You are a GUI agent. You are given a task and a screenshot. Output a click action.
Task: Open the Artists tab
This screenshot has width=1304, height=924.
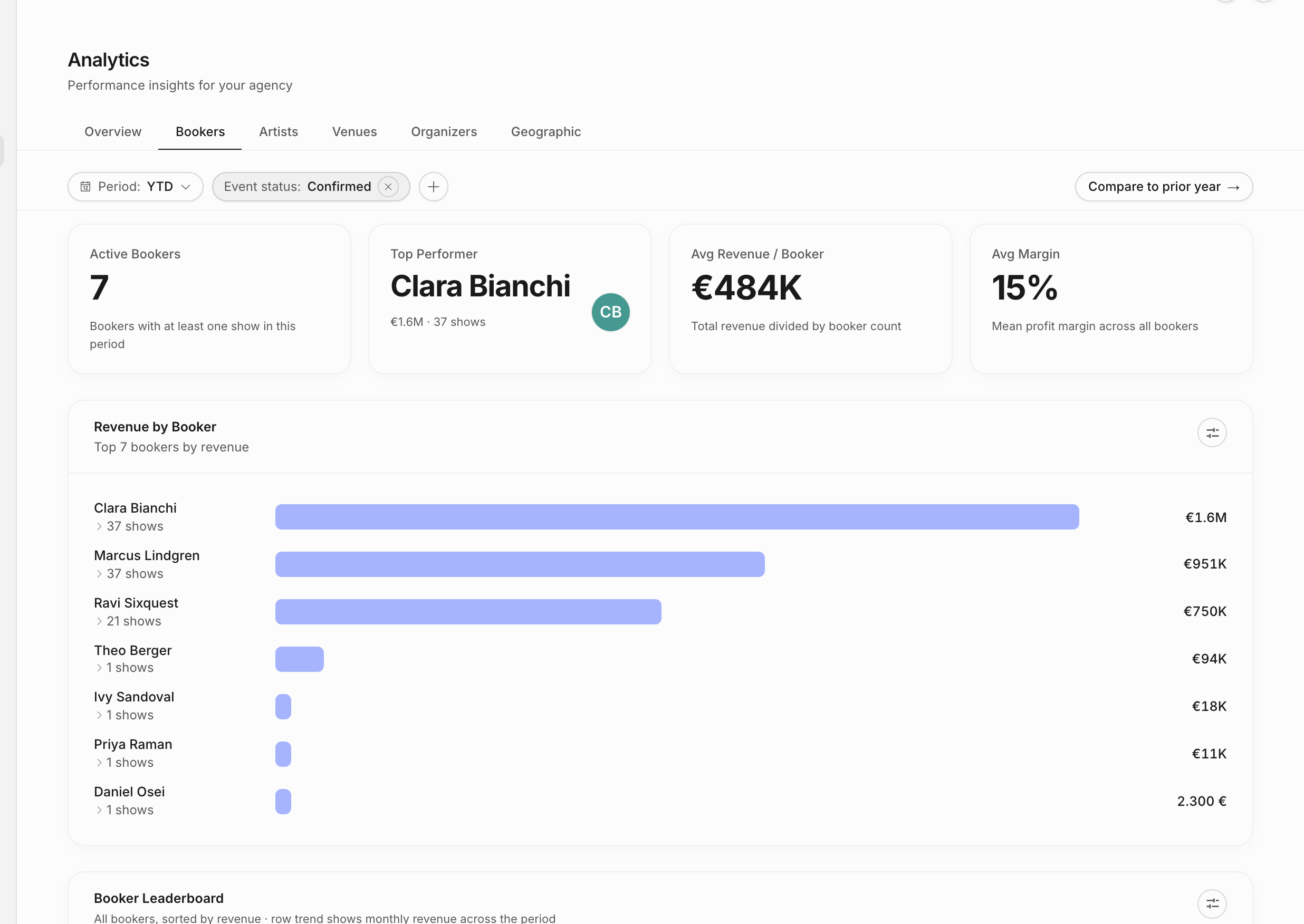[278, 132]
